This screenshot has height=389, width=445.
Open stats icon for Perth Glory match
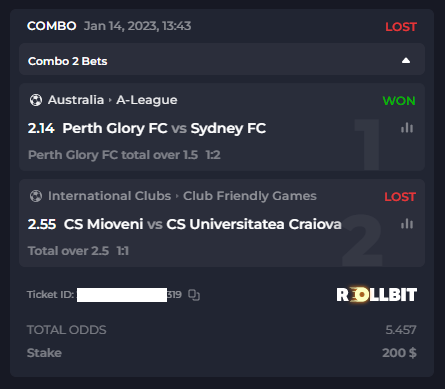(407, 128)
